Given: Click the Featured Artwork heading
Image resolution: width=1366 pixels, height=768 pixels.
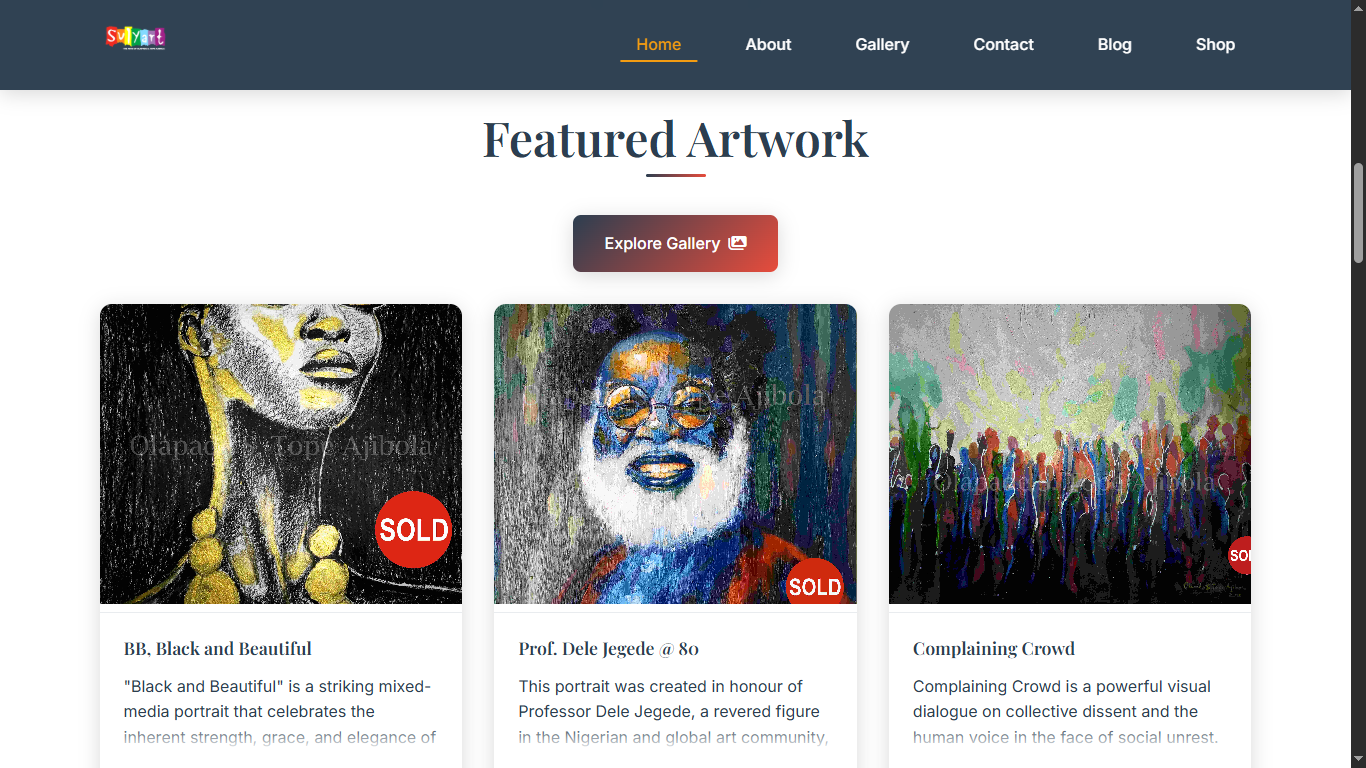Looking at the screenshot, I should (x=675, y=139).
